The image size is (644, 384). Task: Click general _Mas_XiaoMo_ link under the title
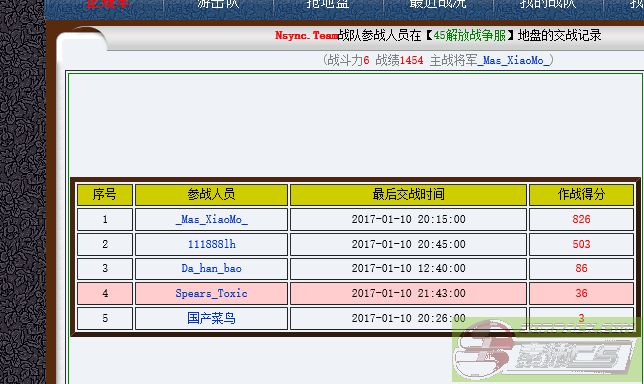[513, 60]
